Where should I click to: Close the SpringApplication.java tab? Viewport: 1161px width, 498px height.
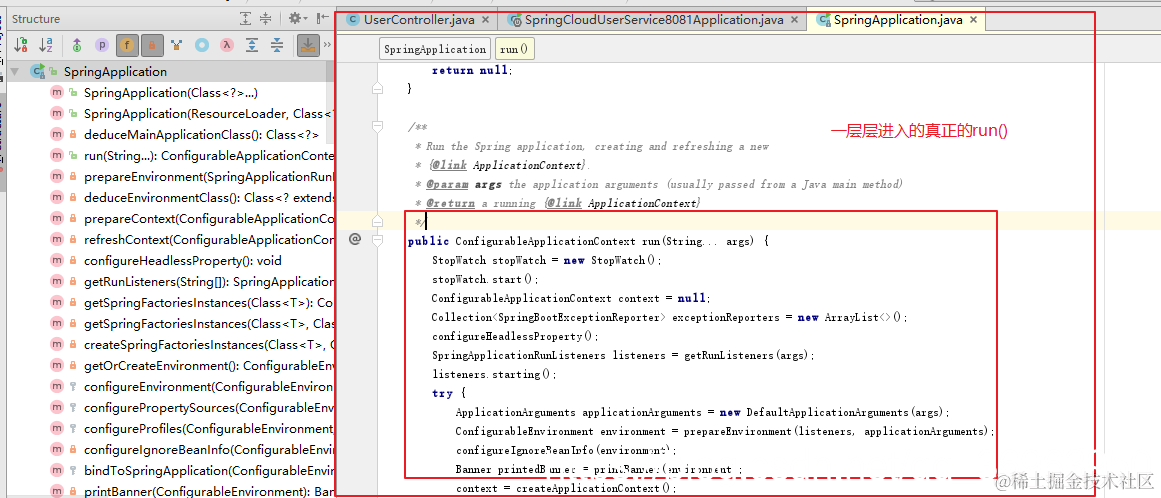(974, 21)
